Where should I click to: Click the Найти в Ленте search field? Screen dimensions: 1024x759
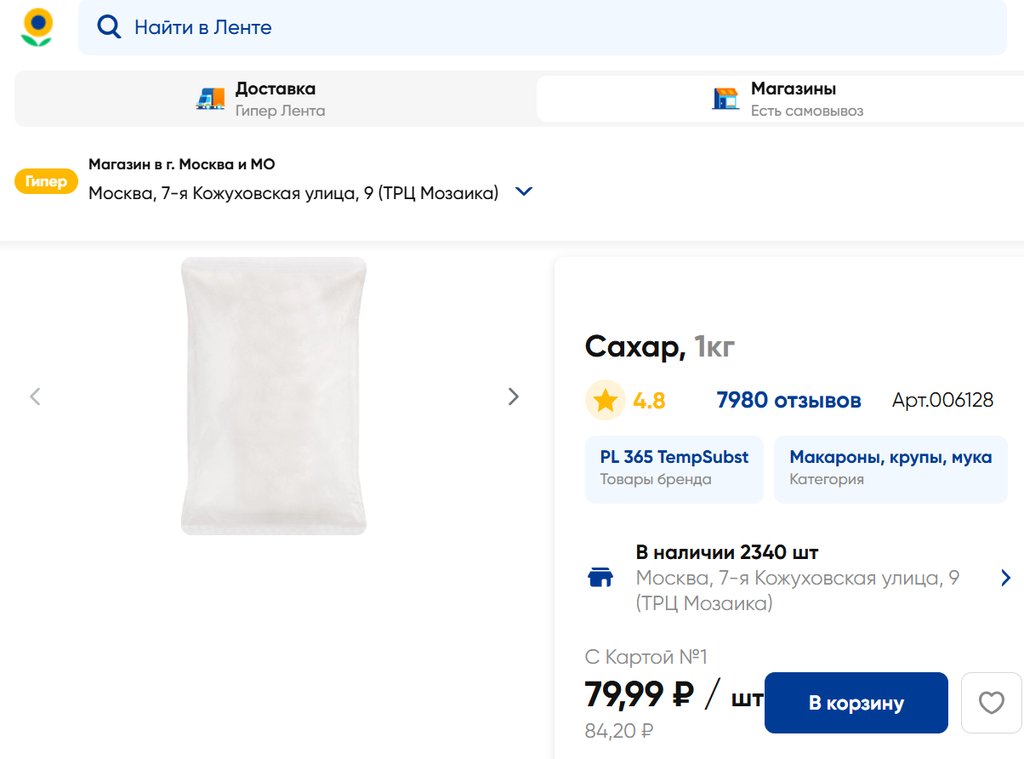[x=560, y=27]
